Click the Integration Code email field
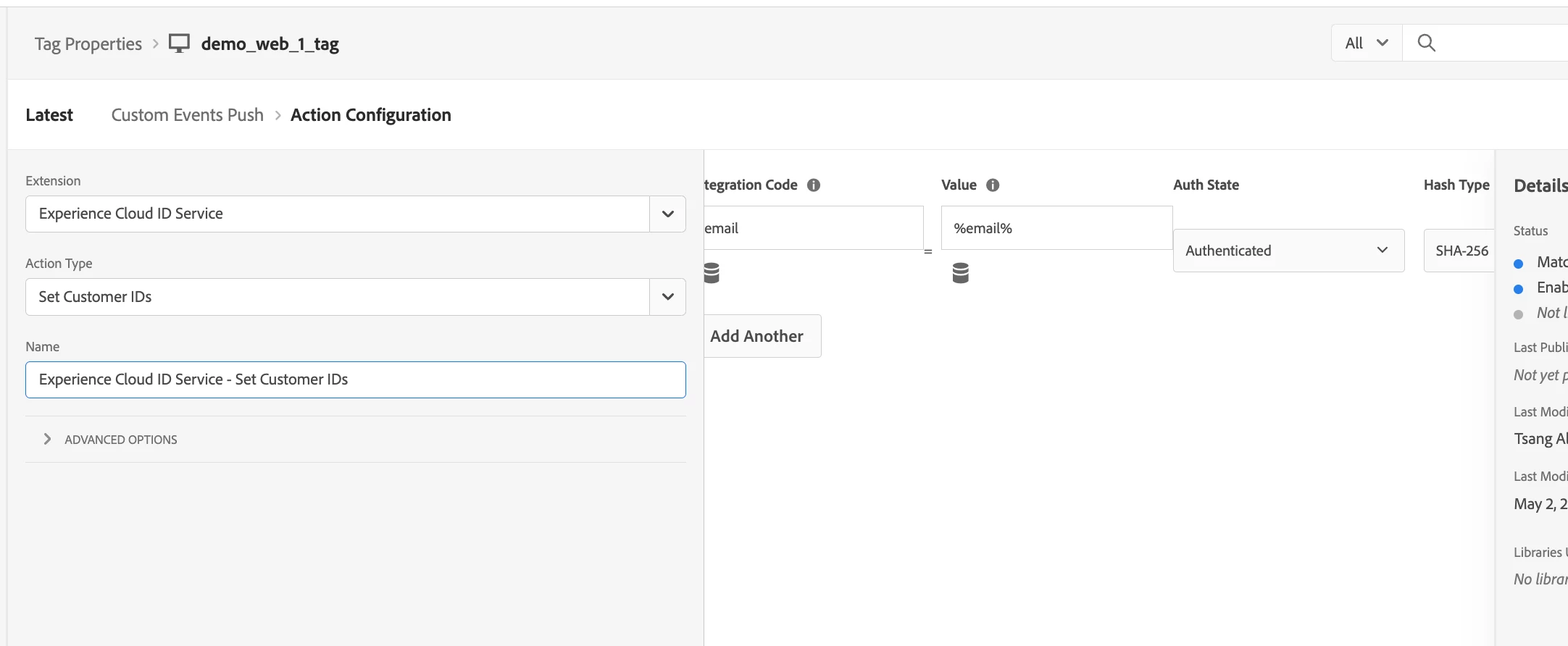The width and height of the screenshot is (1568, 646). pos(812,228)
